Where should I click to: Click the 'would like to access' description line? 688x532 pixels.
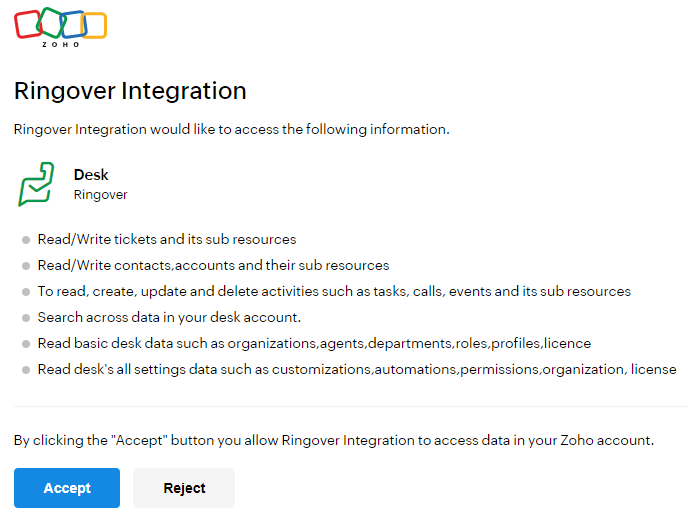(x=232, y=129)
